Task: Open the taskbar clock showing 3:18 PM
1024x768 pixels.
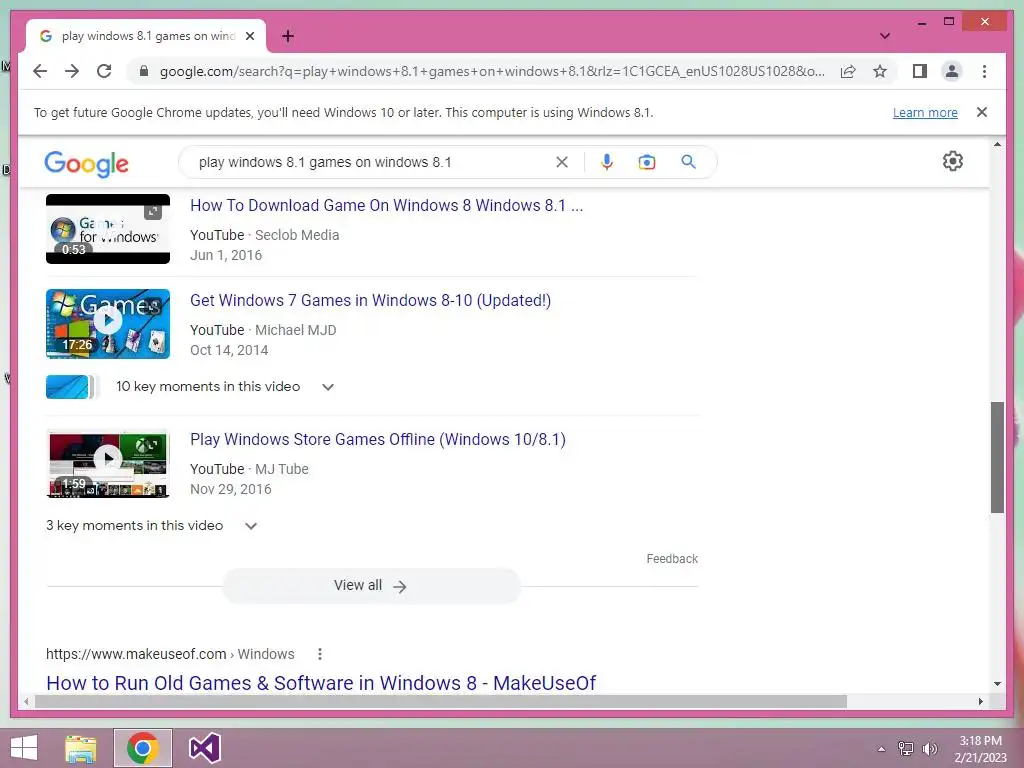Action: 980,749
